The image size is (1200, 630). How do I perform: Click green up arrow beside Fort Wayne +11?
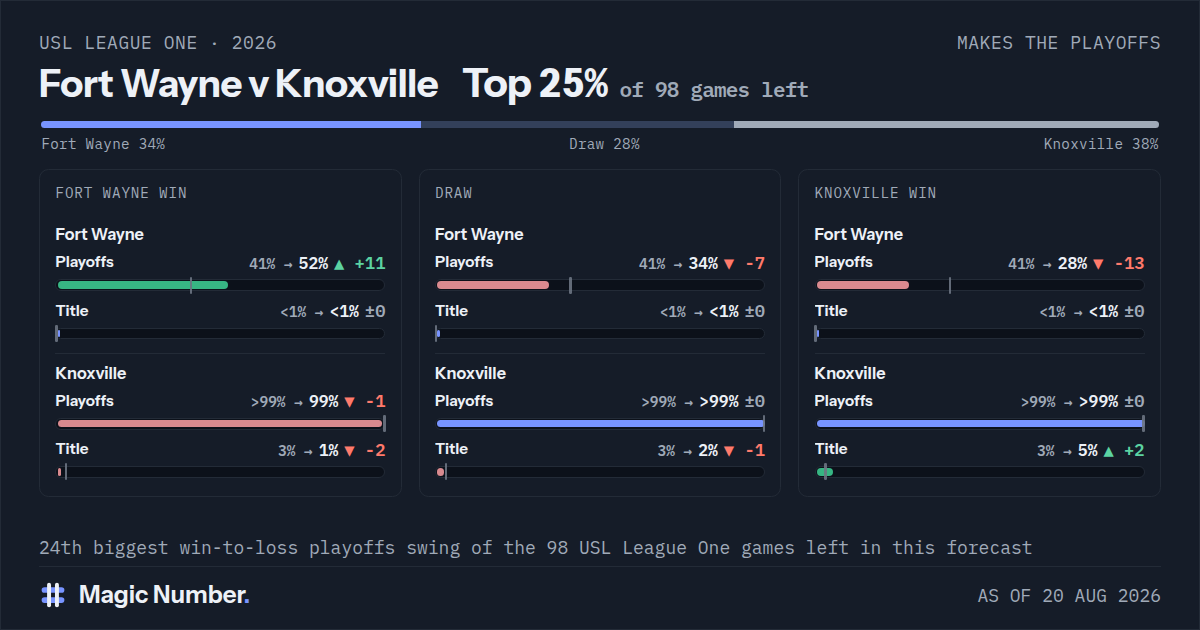(x=339, y=264)
